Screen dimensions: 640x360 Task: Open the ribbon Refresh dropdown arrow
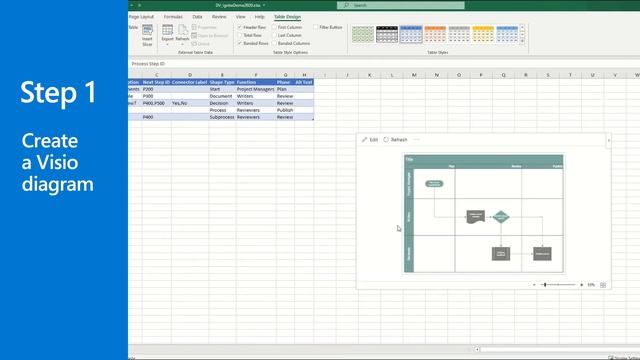182,44
